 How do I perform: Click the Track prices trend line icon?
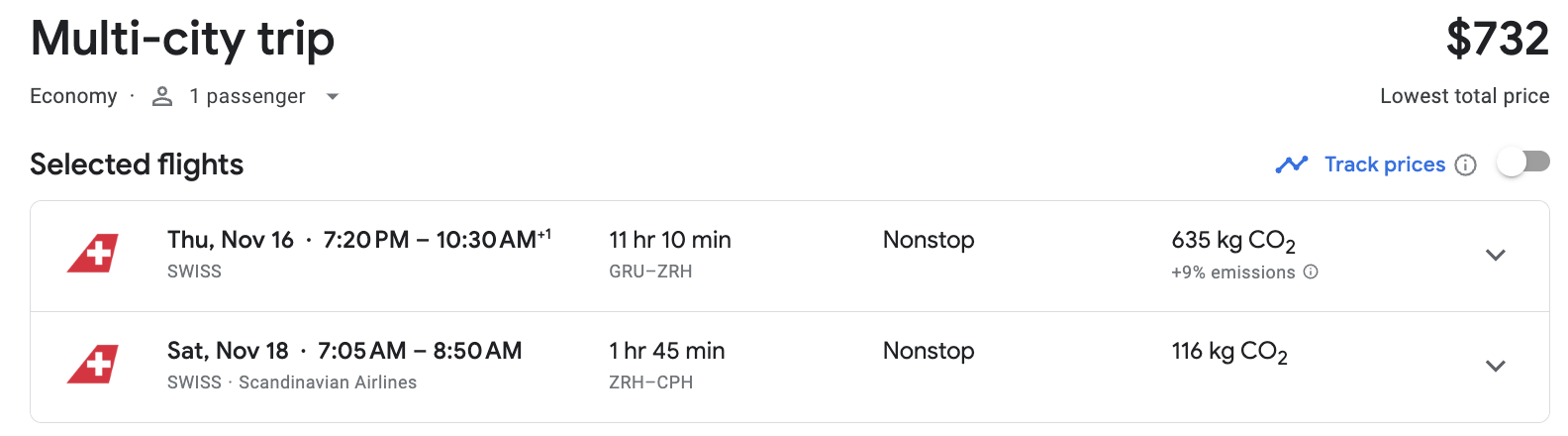pos(1292,164)
